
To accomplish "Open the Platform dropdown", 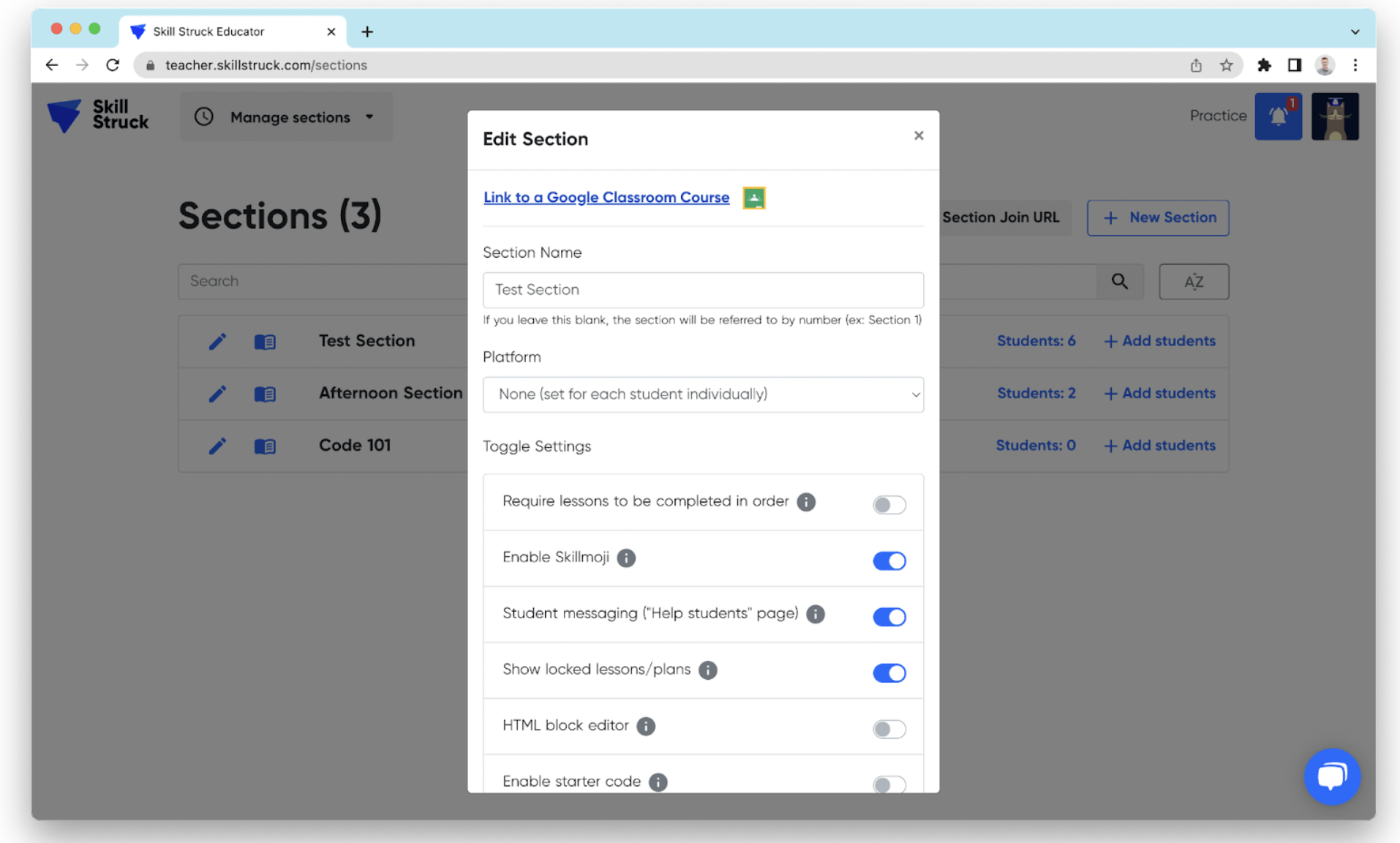I will coord(702,394).
